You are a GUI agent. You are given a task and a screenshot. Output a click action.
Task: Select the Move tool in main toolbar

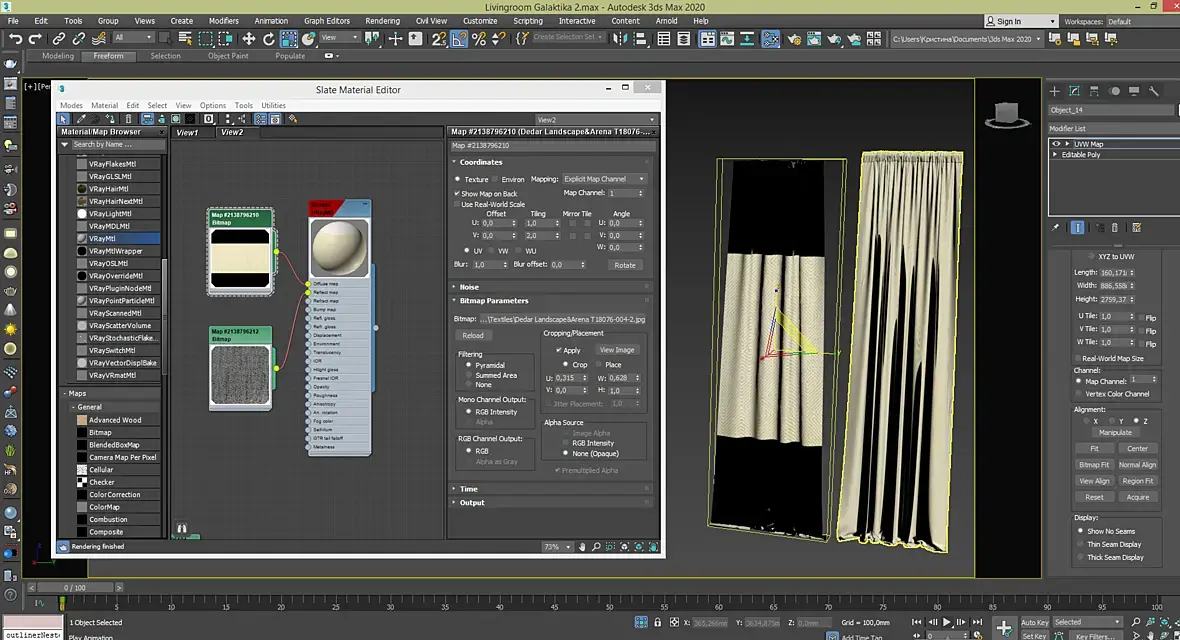249,38
